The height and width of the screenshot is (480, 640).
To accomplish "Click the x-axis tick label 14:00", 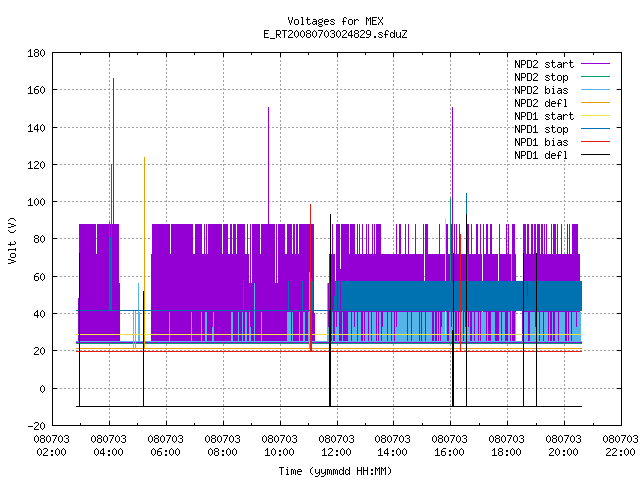I will (x=392, y=452).
